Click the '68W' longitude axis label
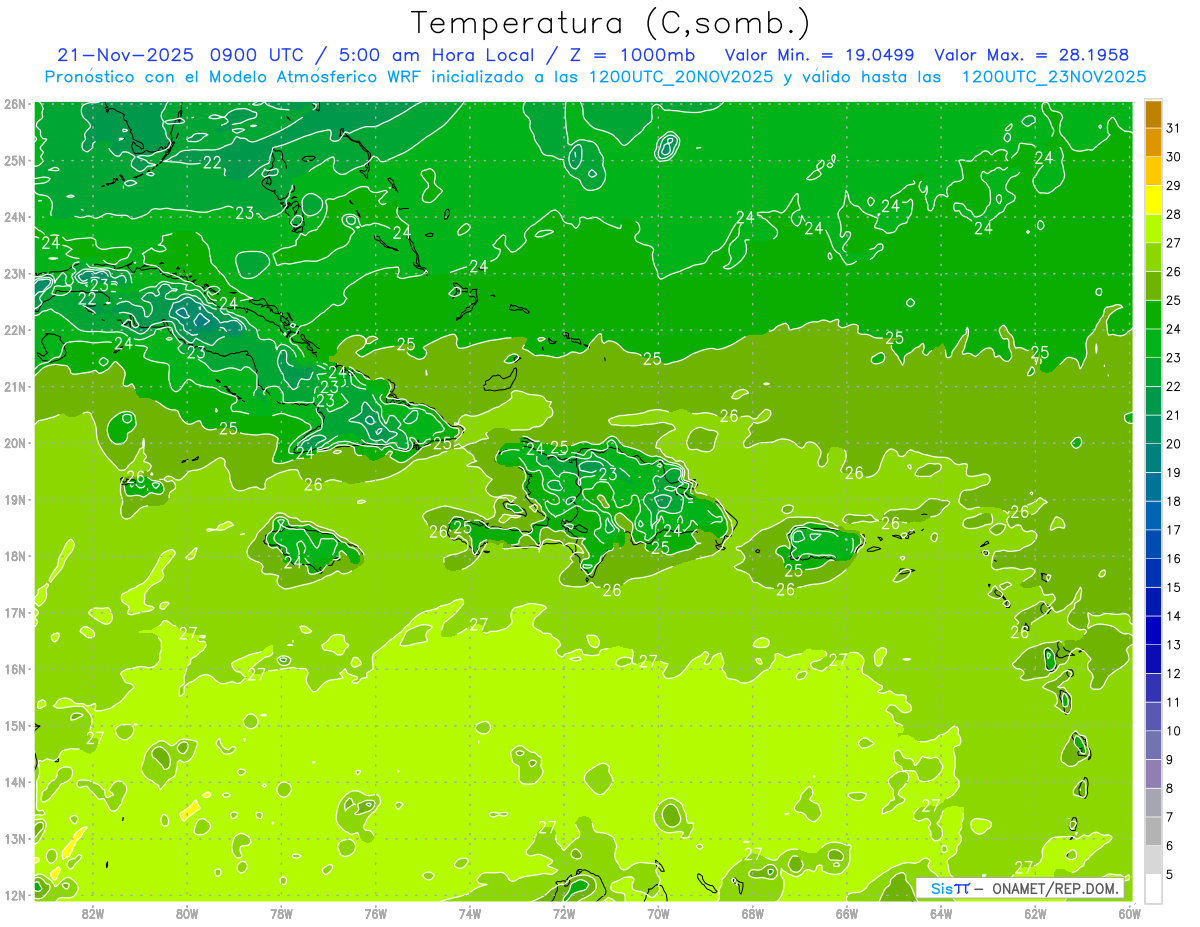This screenshot has width=1200, height=927. pos(752,913)
